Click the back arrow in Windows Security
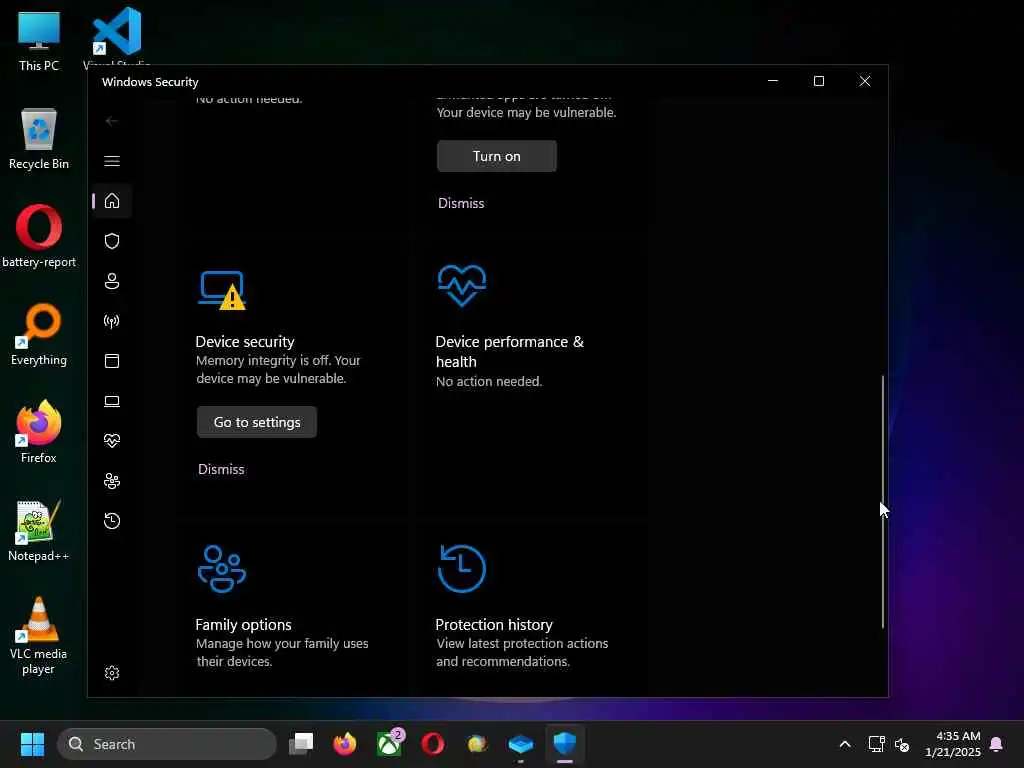The image size is (1024, 768). pyautogui.click(x=112, y=121)
